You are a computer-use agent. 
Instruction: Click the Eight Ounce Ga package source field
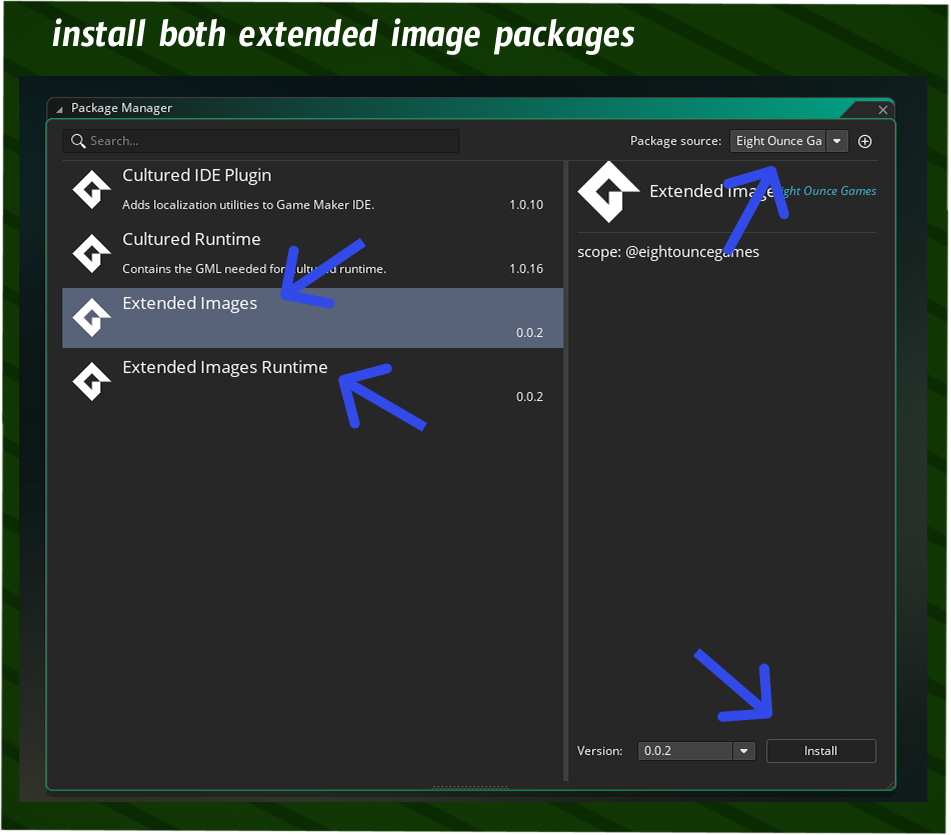tap(778, 141)
